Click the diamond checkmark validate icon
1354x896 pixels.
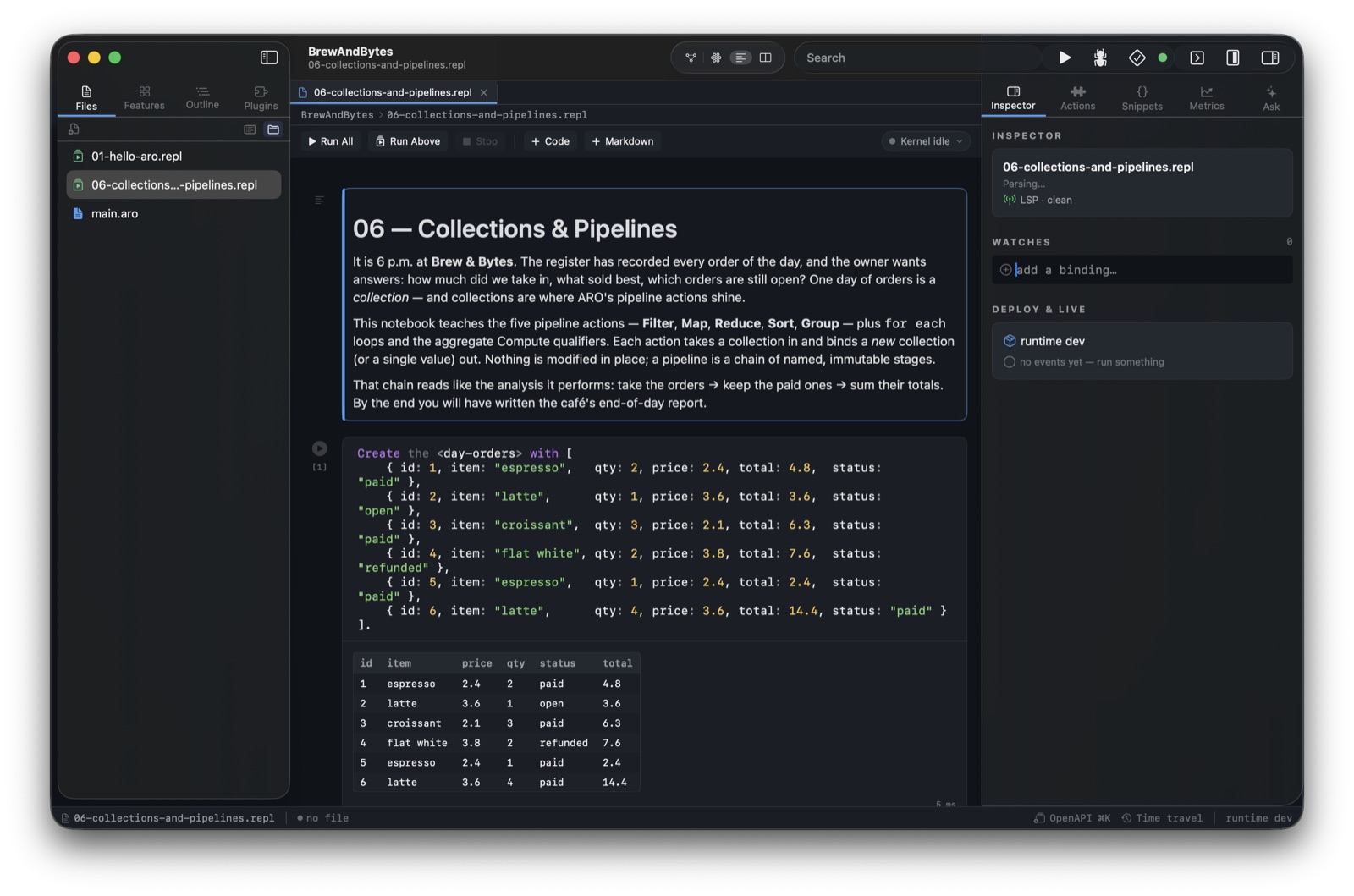coord(1137,58)
